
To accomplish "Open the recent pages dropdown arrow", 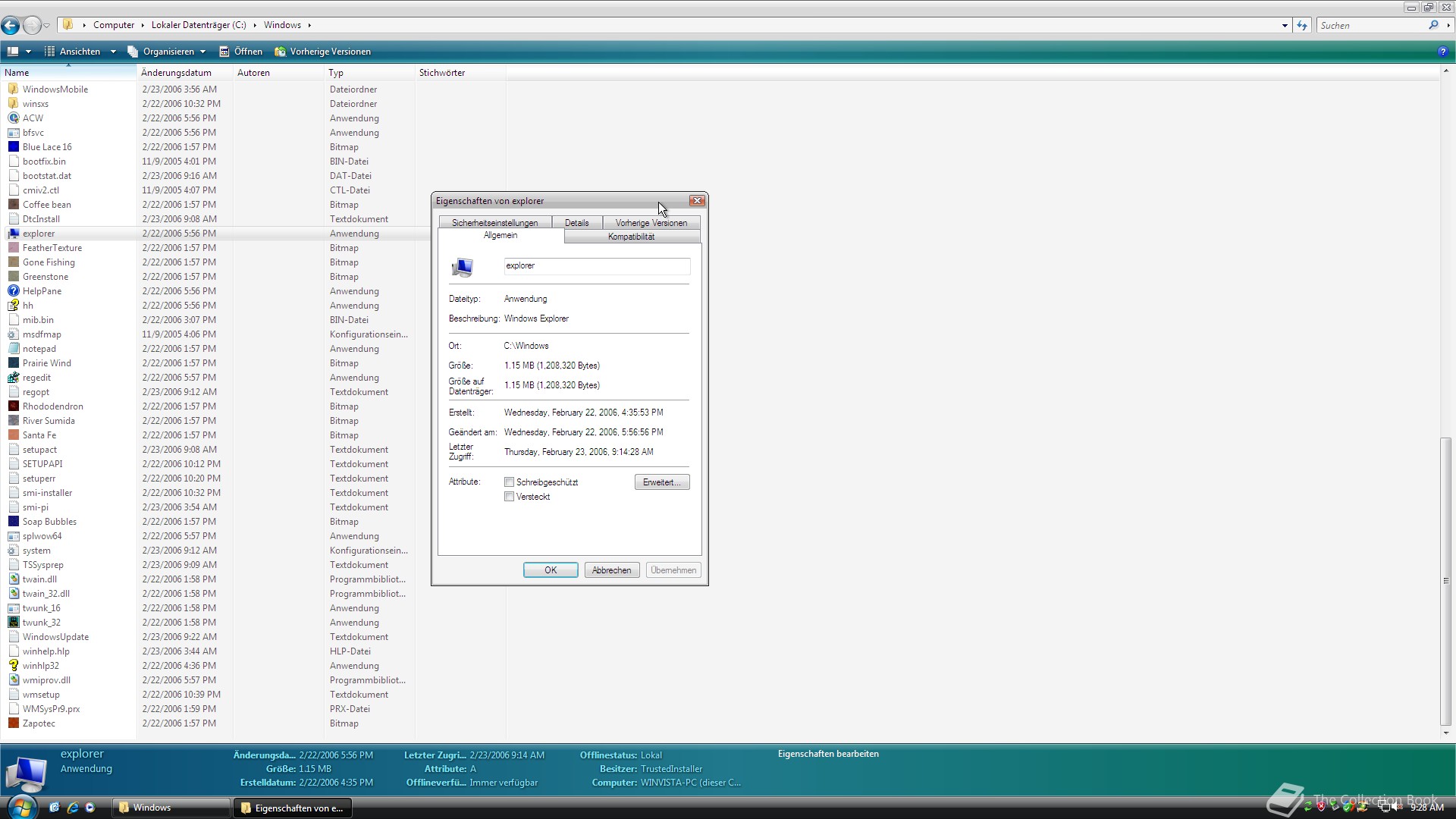I will click(46, 26).
